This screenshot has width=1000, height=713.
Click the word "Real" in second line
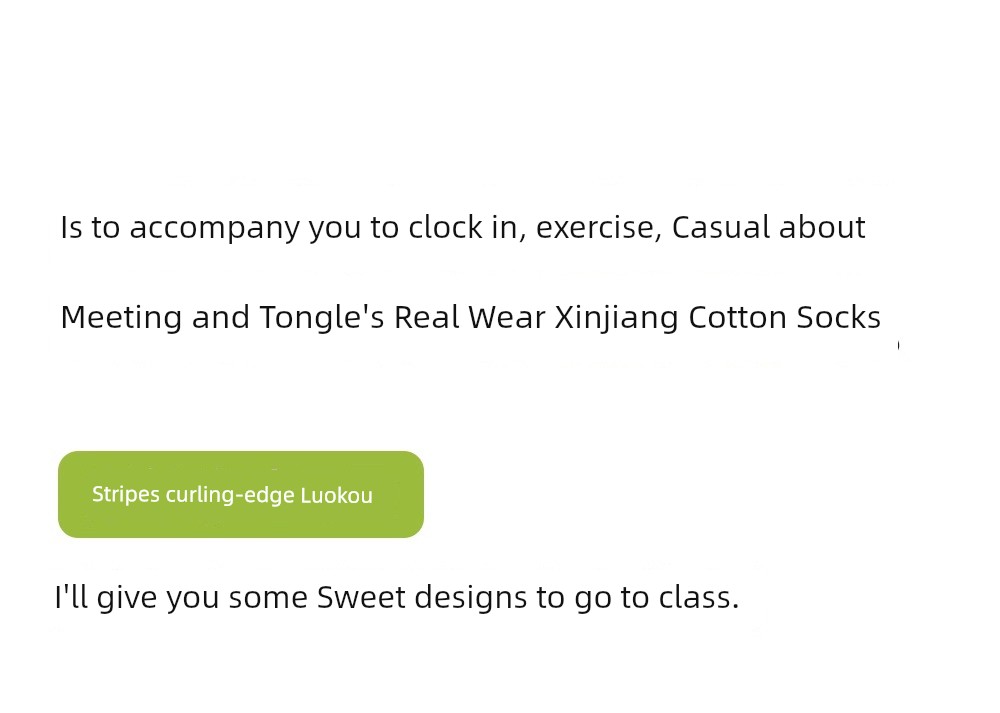coord(426,317)
